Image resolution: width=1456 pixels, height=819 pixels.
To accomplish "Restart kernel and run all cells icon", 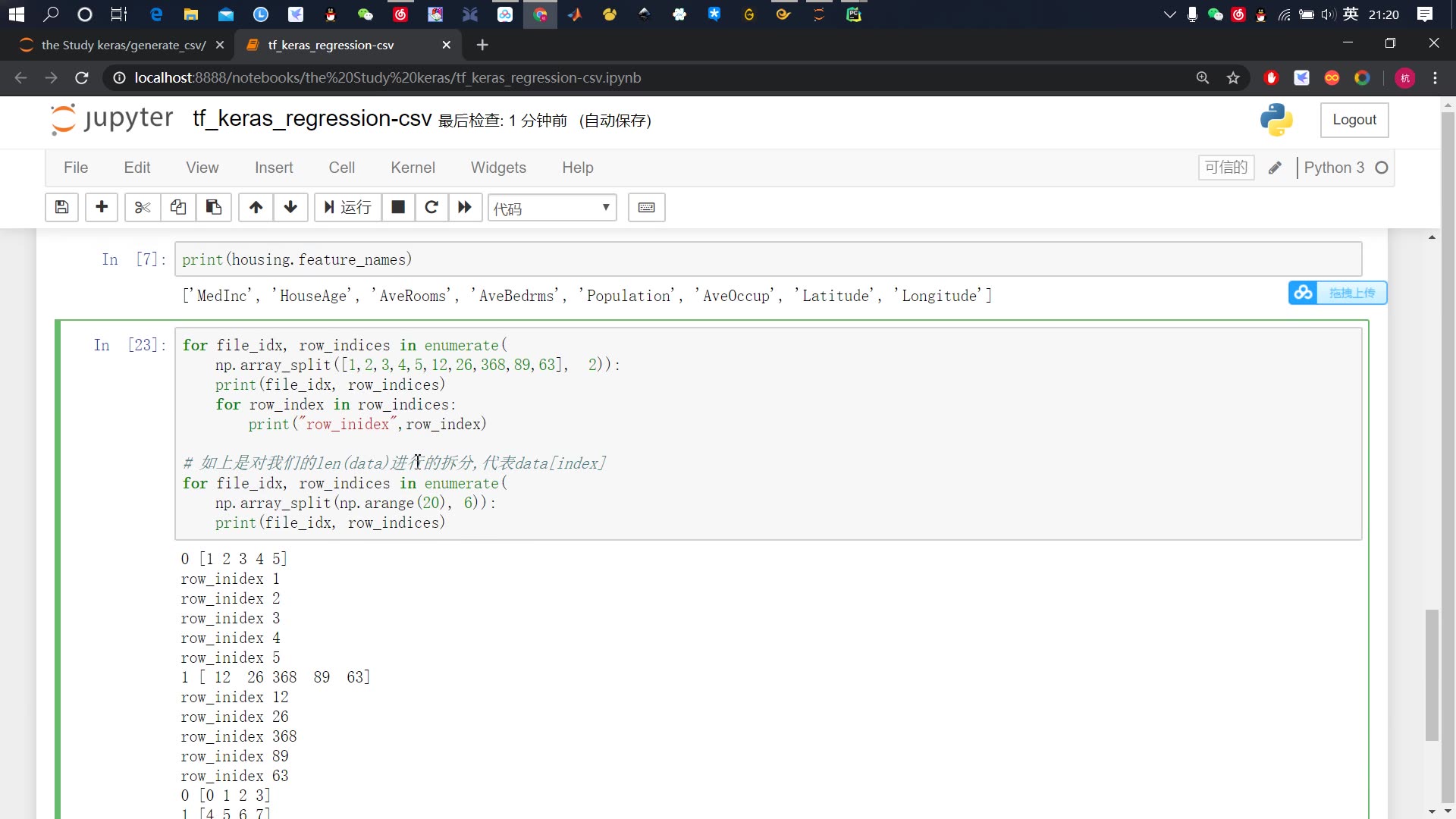I will tap(465, 208).
